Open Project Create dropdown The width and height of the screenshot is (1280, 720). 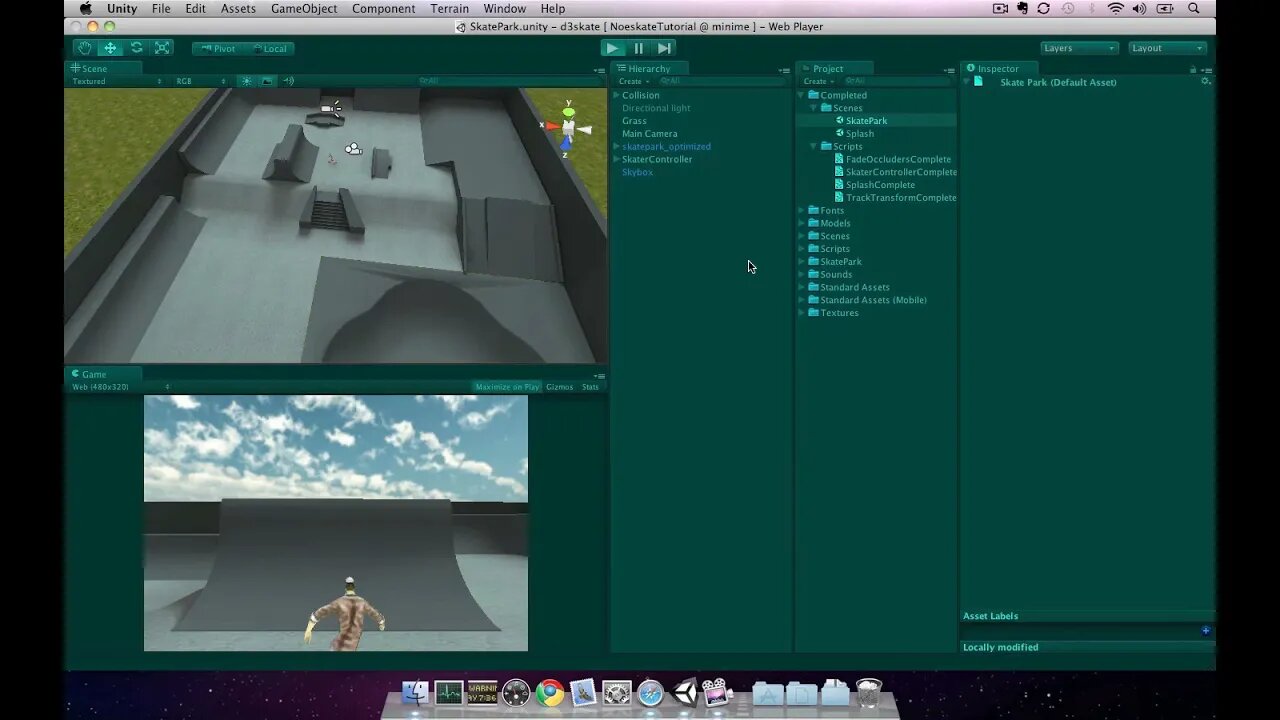point(819,81)
